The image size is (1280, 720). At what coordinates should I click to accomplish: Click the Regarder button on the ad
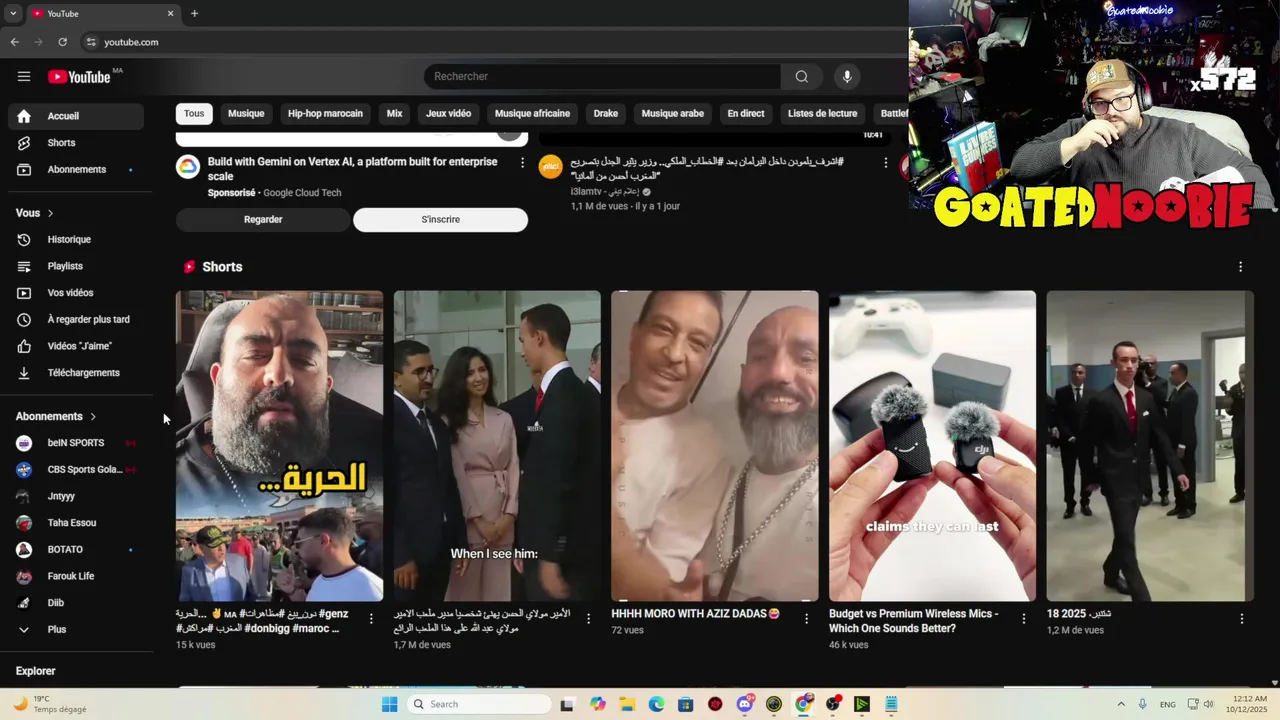pos(263,220)
